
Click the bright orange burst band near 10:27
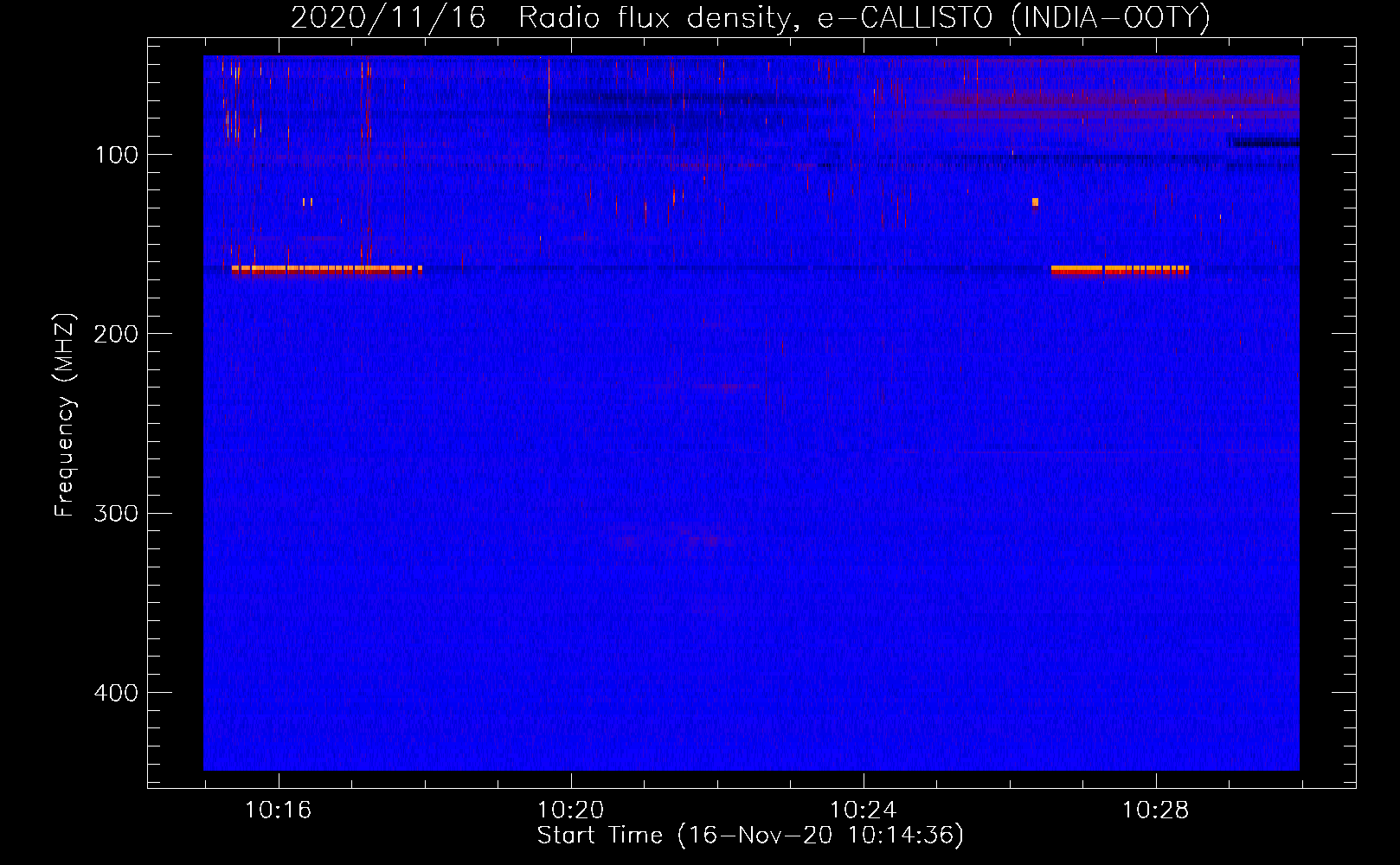pos(1120,270)
